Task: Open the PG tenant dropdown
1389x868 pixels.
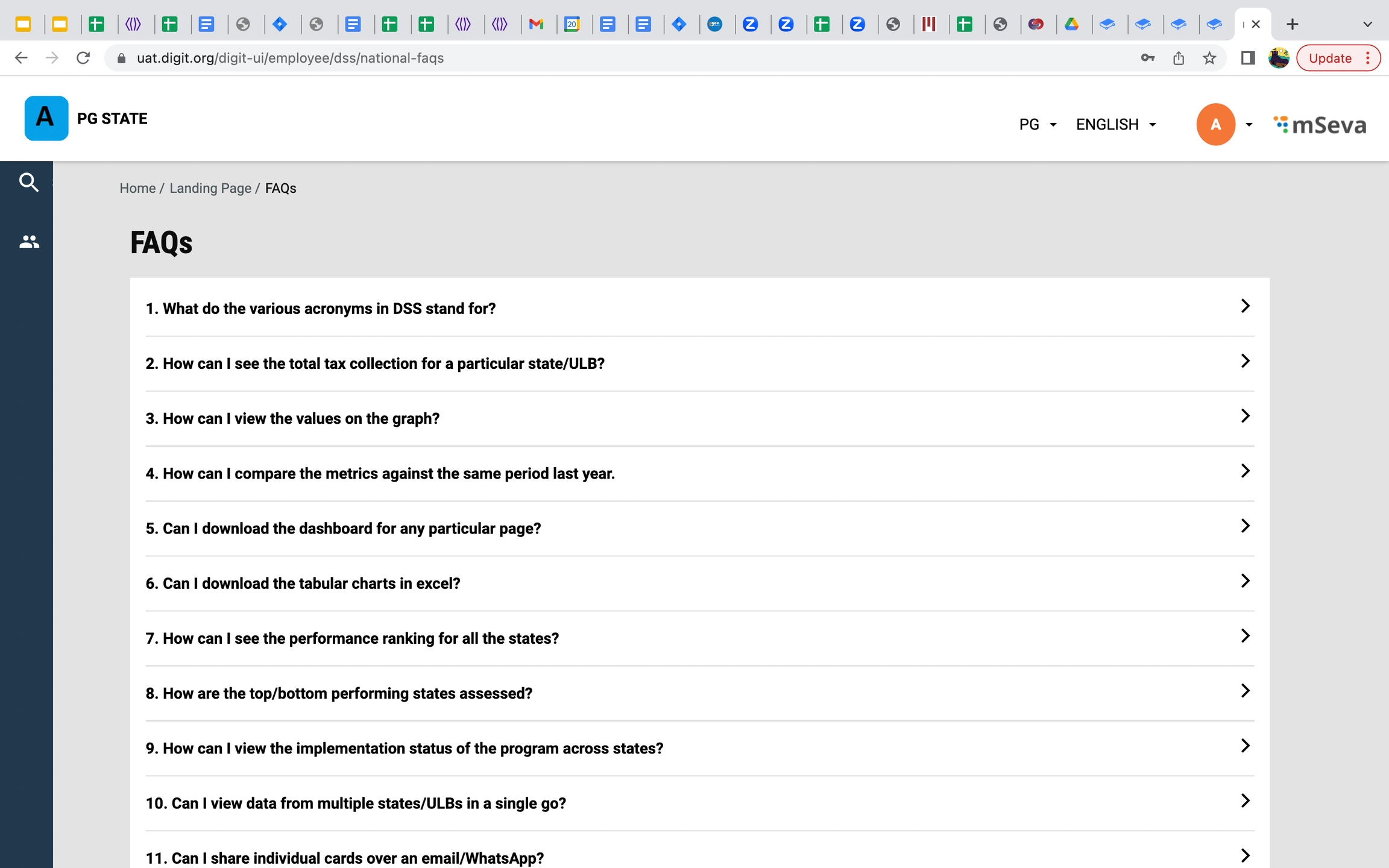Action: point(1037,124)
